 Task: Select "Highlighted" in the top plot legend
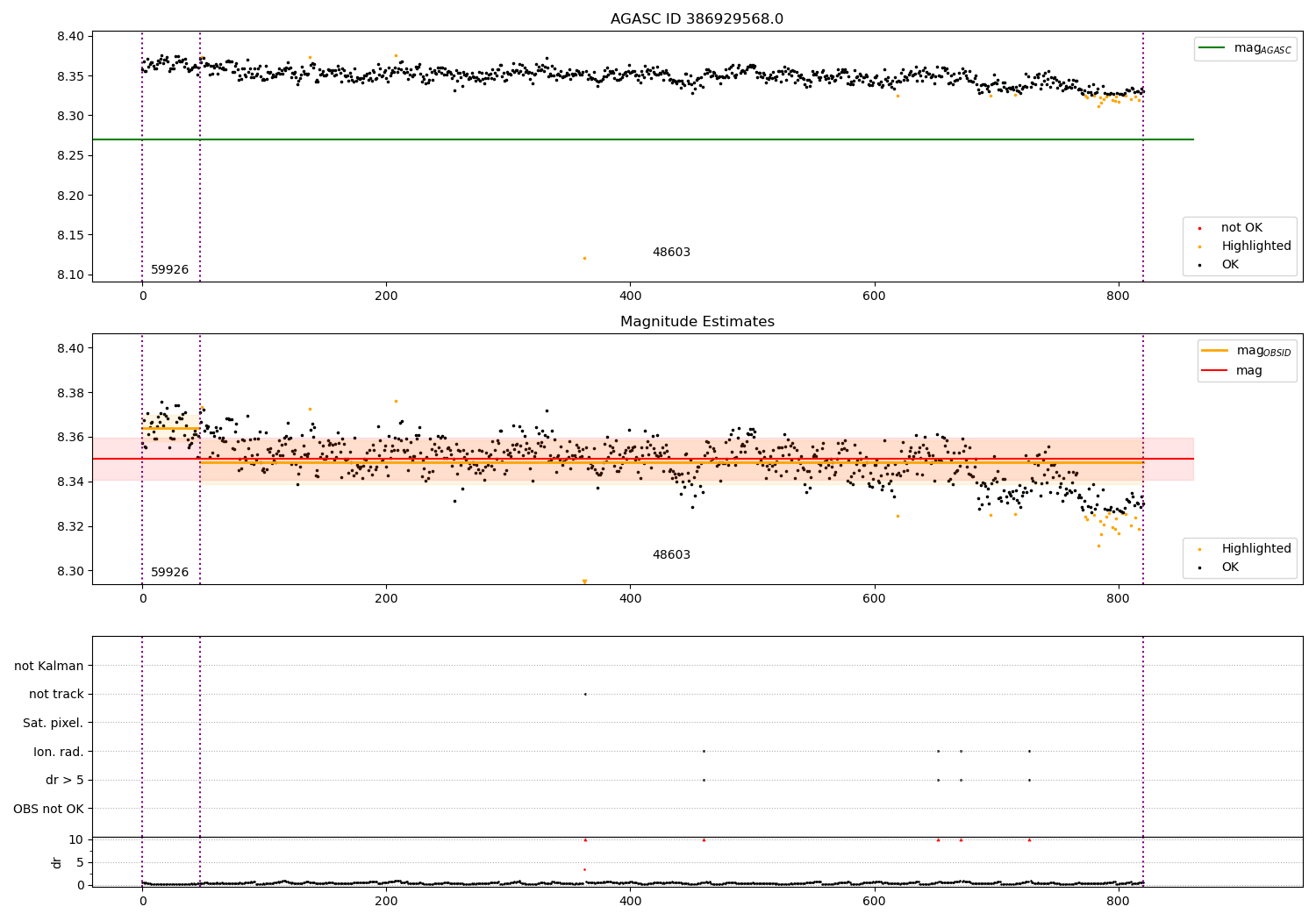point(1256,246)
